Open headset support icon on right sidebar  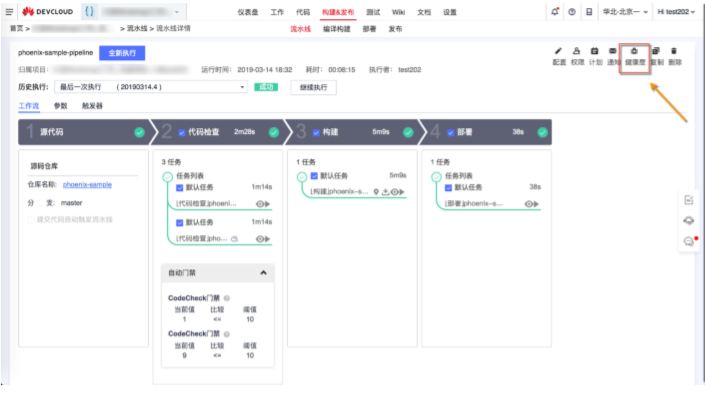click(x=688, y=221)
